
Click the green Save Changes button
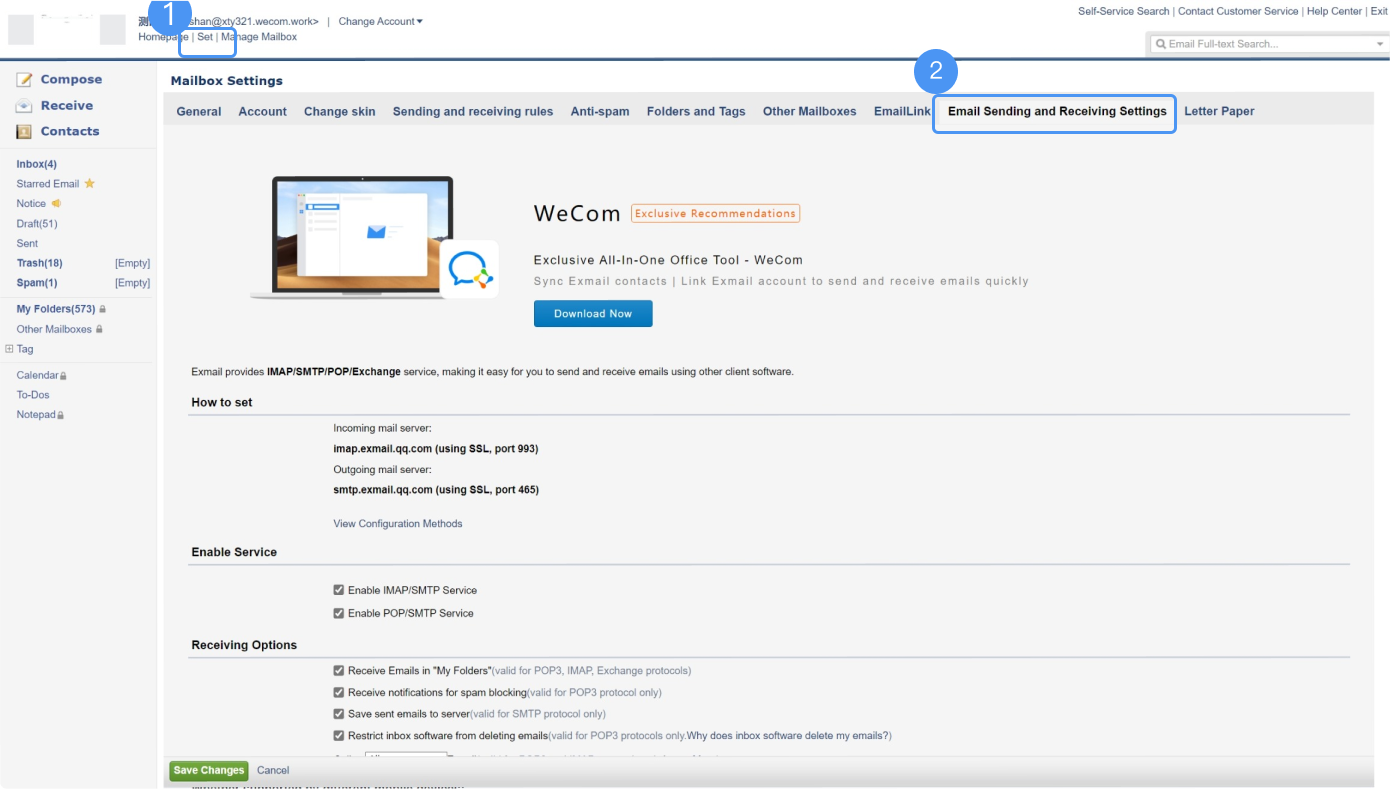(x=208, y=771)
